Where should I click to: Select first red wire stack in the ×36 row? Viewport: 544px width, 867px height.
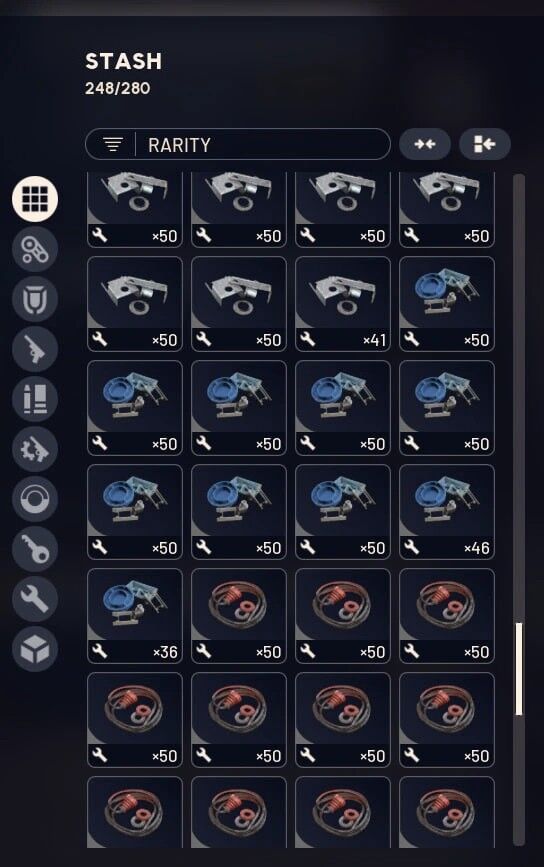239,616
